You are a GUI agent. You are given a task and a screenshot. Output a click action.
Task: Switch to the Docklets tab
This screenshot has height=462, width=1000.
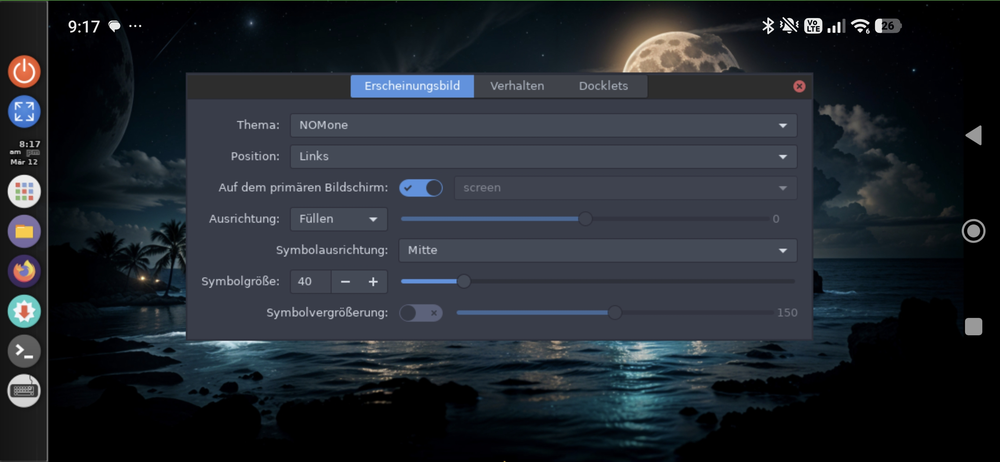[x=603, y=86]
